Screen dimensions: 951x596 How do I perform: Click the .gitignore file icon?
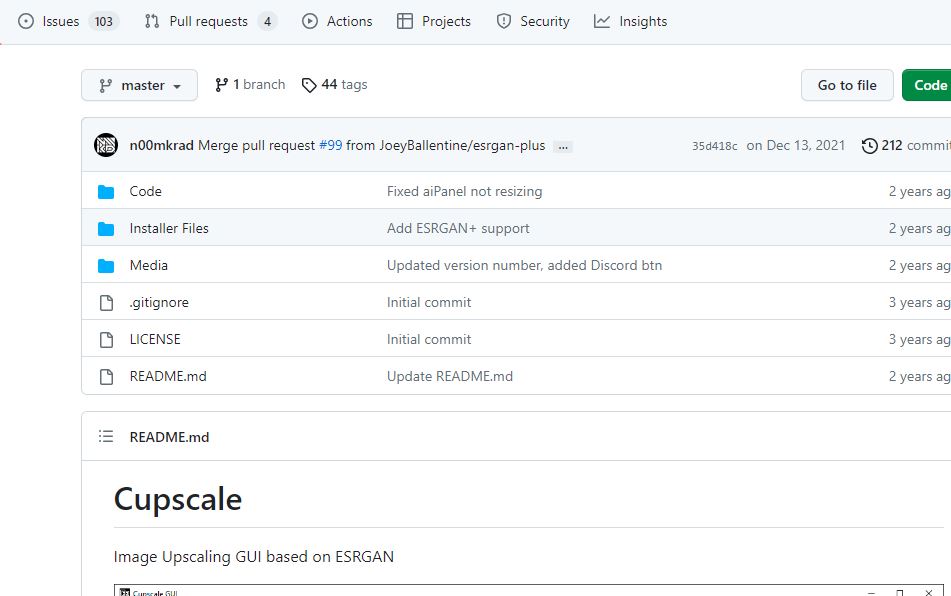pyautogui.click(x=106, y=303)
